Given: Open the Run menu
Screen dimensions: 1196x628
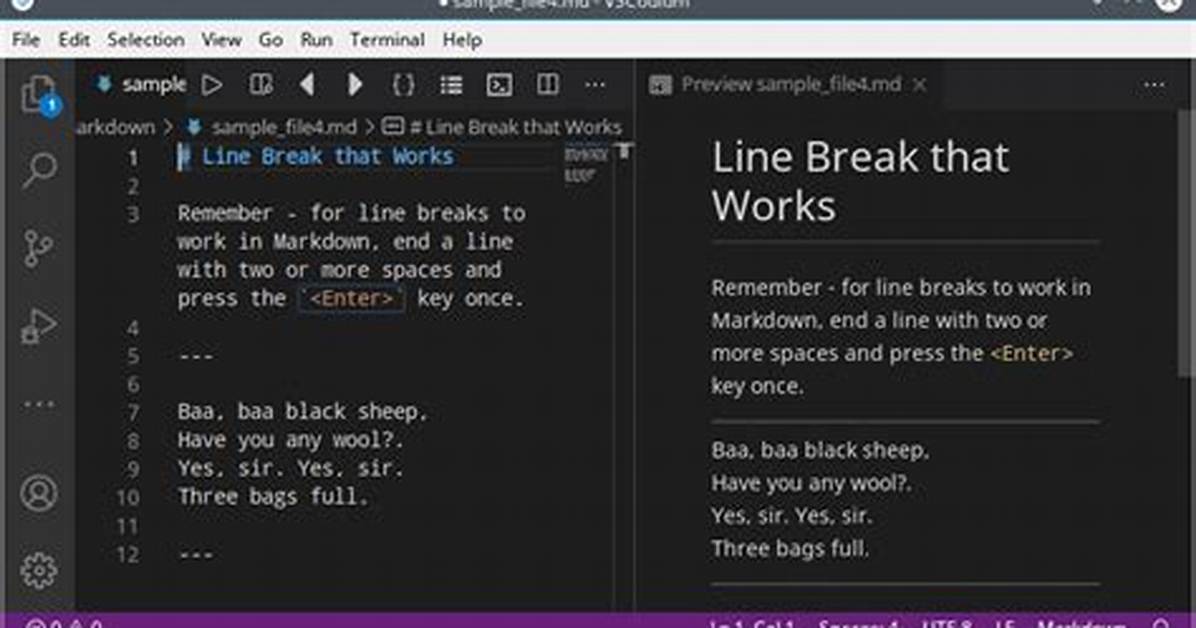Looking at the screenshot, I should 316,40.
